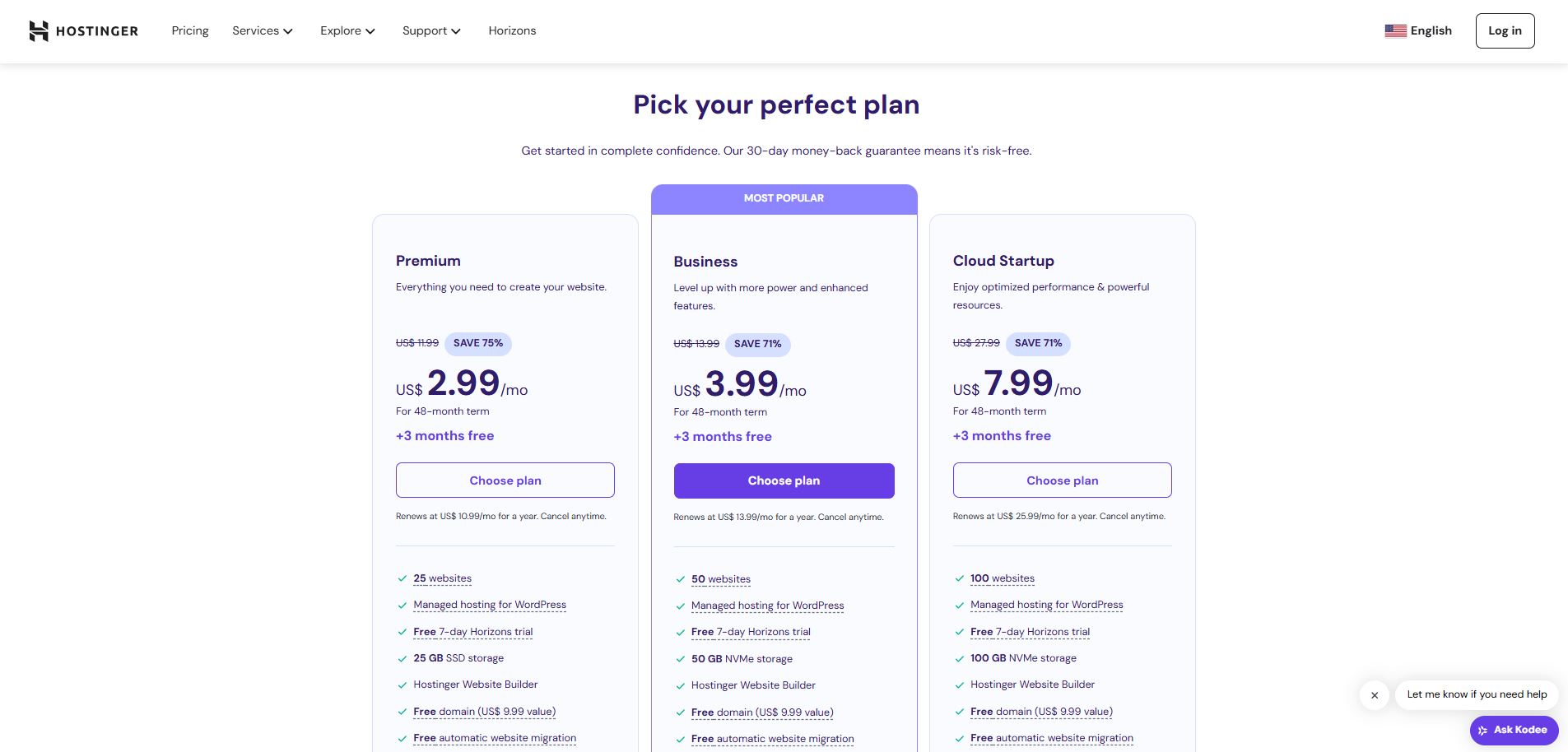The image size is (1568, 752).
Task: Open the Ask Kodee chat assistant
Action: (1513, 730)
